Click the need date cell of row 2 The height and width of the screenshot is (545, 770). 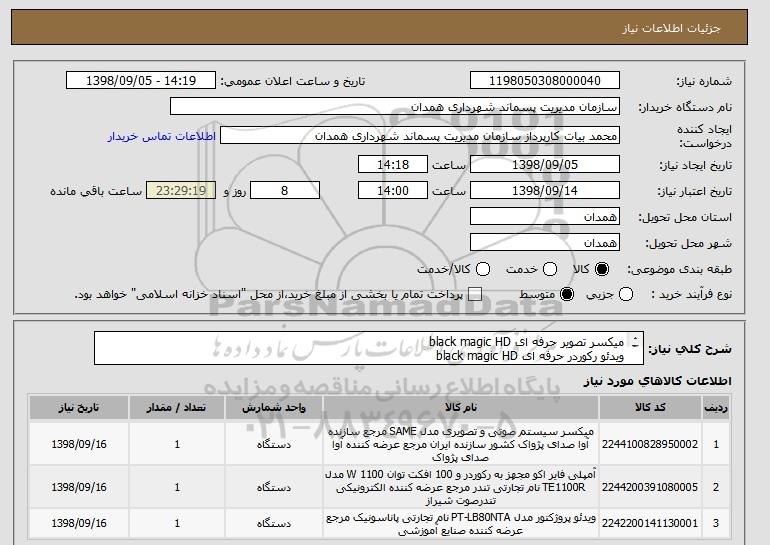click(x=79, y=487)
